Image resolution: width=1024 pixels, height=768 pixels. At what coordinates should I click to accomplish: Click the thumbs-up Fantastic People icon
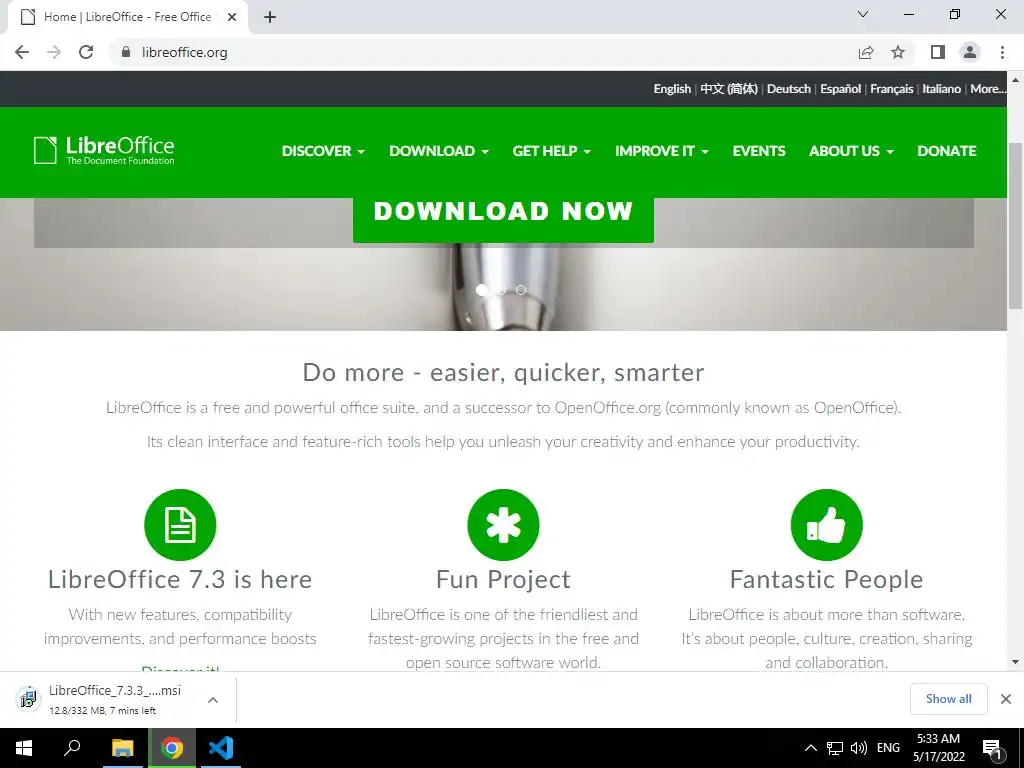[x=827, y=524]
